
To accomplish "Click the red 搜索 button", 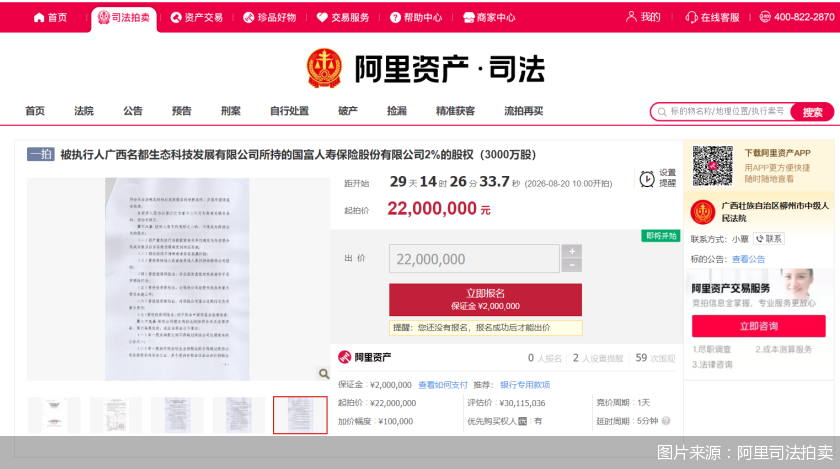I will click(x=812, y=112).
